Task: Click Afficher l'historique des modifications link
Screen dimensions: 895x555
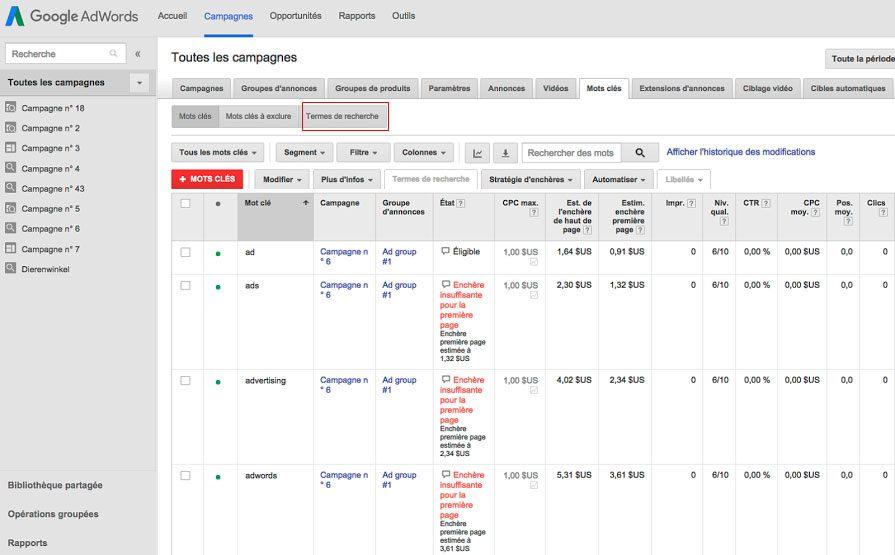Action: coord(740,152)
